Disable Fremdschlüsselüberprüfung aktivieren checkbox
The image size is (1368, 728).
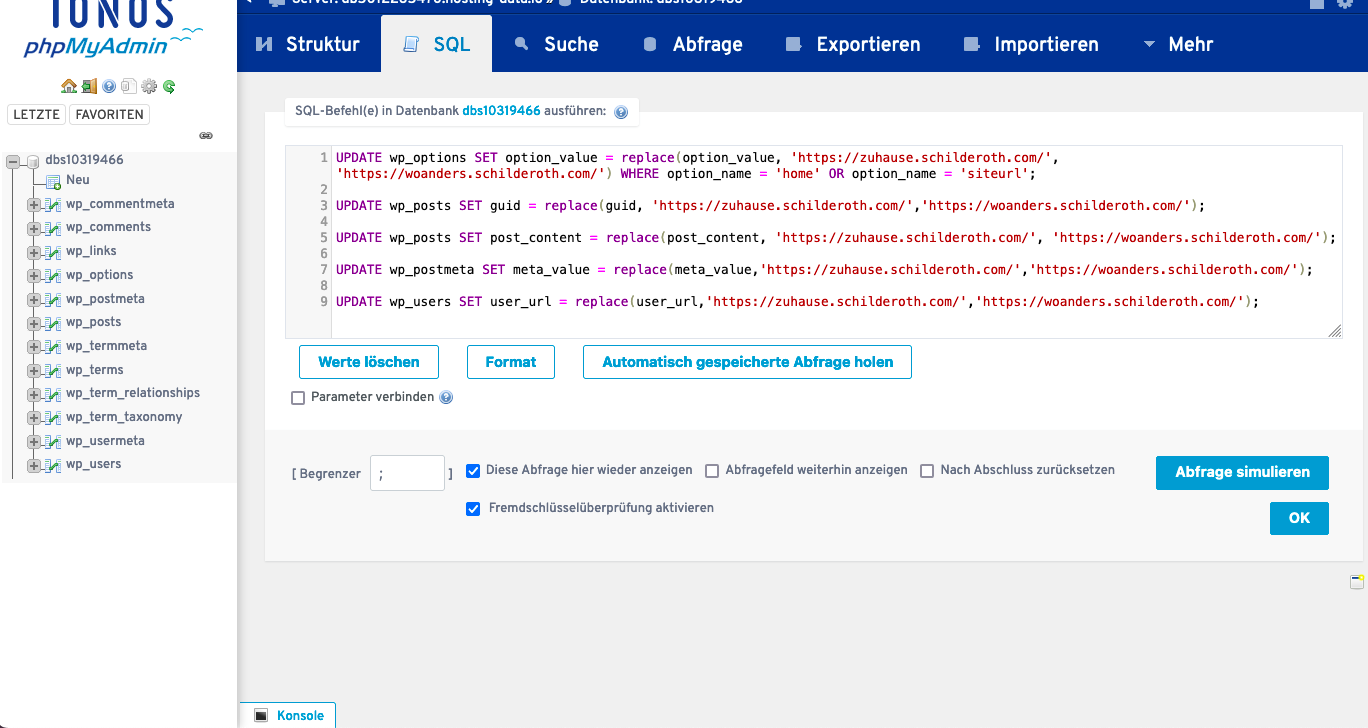point(473,509)
